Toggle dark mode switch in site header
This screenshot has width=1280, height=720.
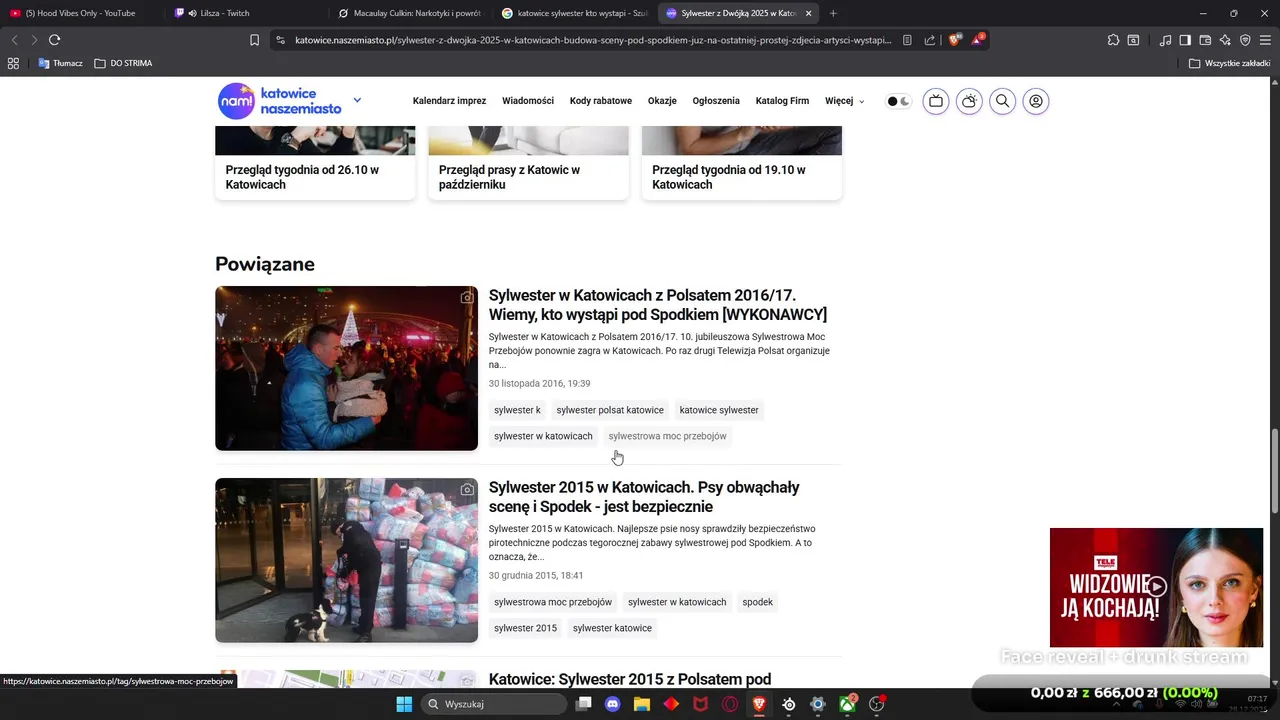[899, 101]
